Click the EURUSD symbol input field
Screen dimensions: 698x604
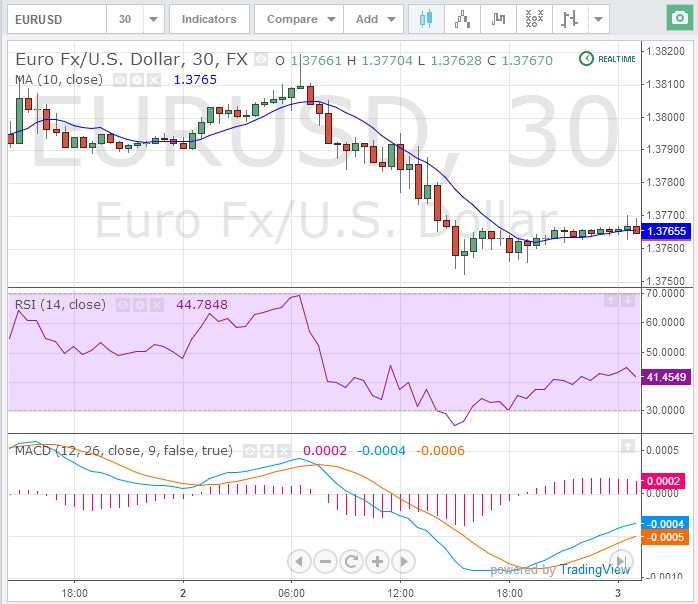tap(57, 19)
